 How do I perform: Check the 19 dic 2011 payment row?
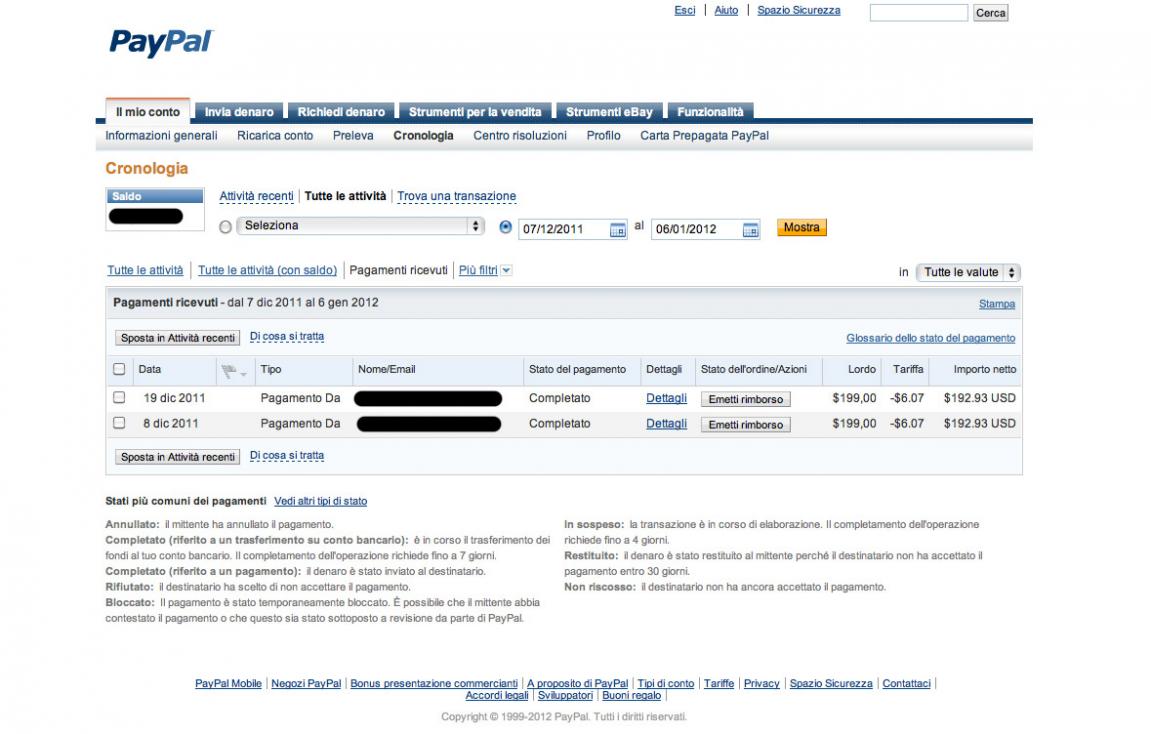pos(119,397)
